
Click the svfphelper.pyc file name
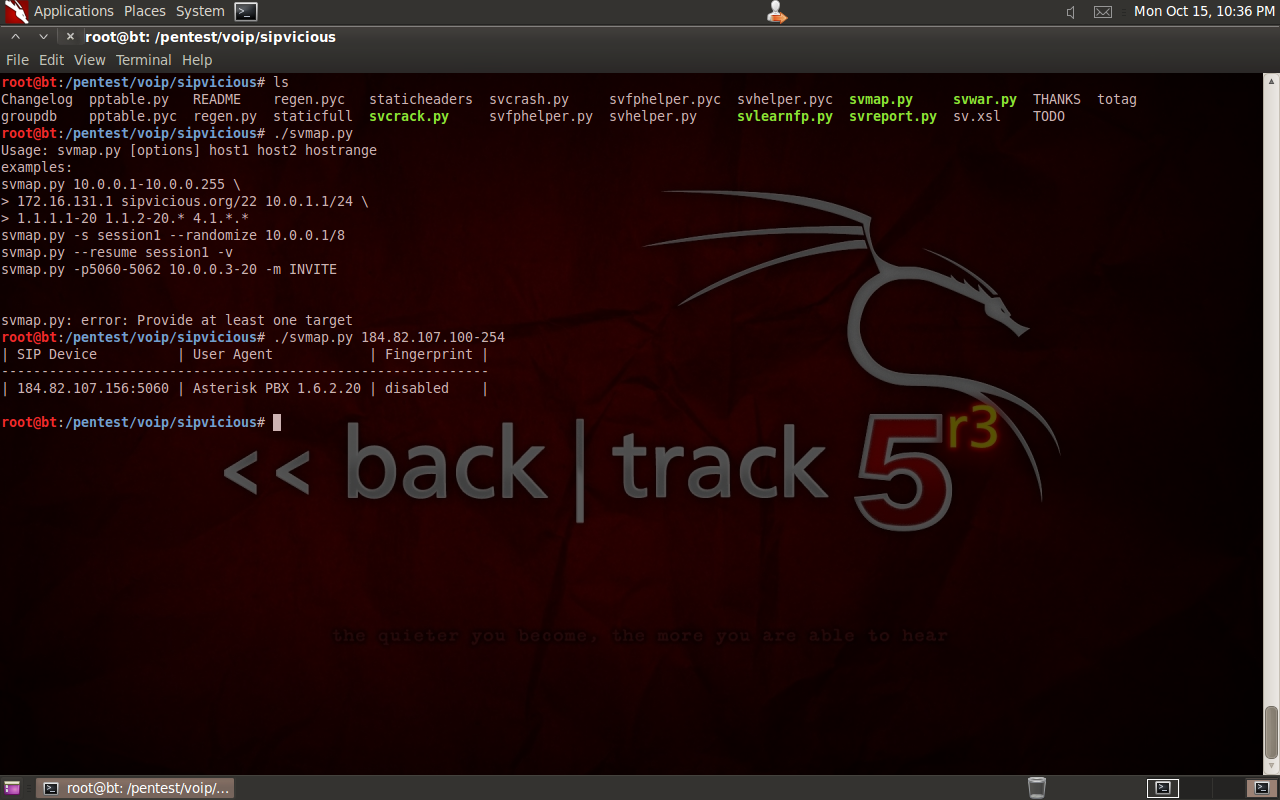[x=665, y=99]
